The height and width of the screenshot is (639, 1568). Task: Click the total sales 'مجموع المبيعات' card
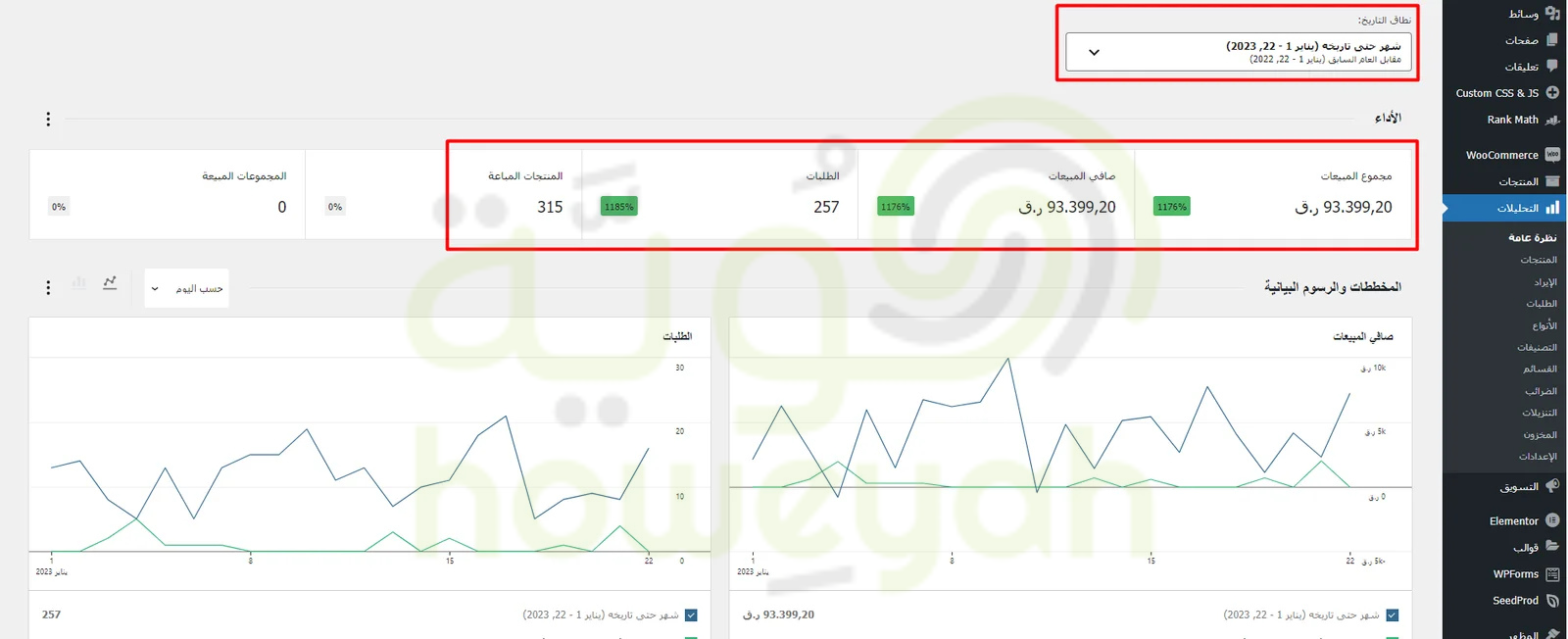click(1272, 194)
